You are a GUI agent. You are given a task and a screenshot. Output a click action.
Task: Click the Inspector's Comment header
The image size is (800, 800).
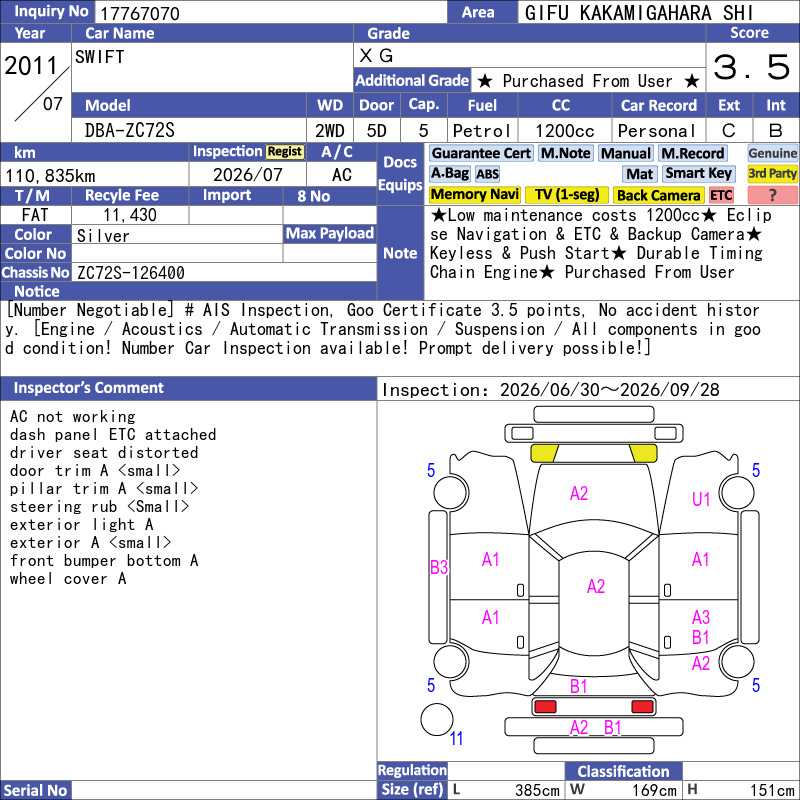pyautogui.click(x=88, y=388)
